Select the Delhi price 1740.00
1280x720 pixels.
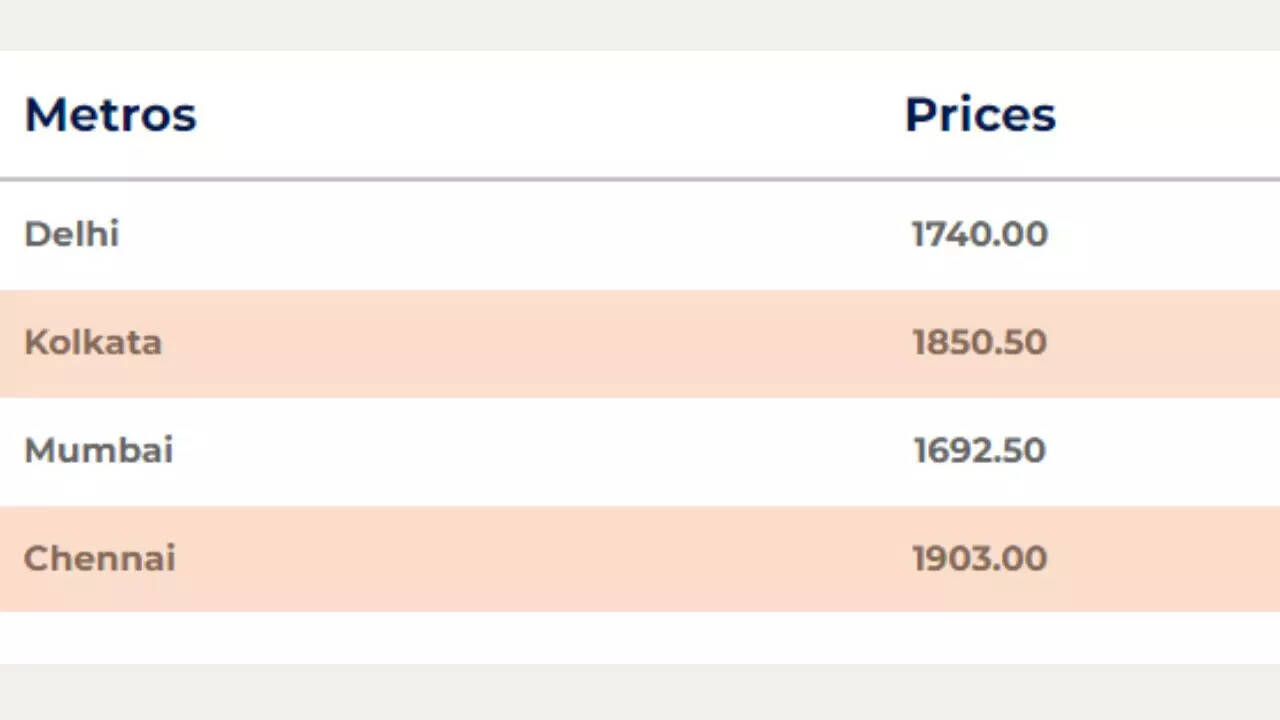tap(980, 234)
